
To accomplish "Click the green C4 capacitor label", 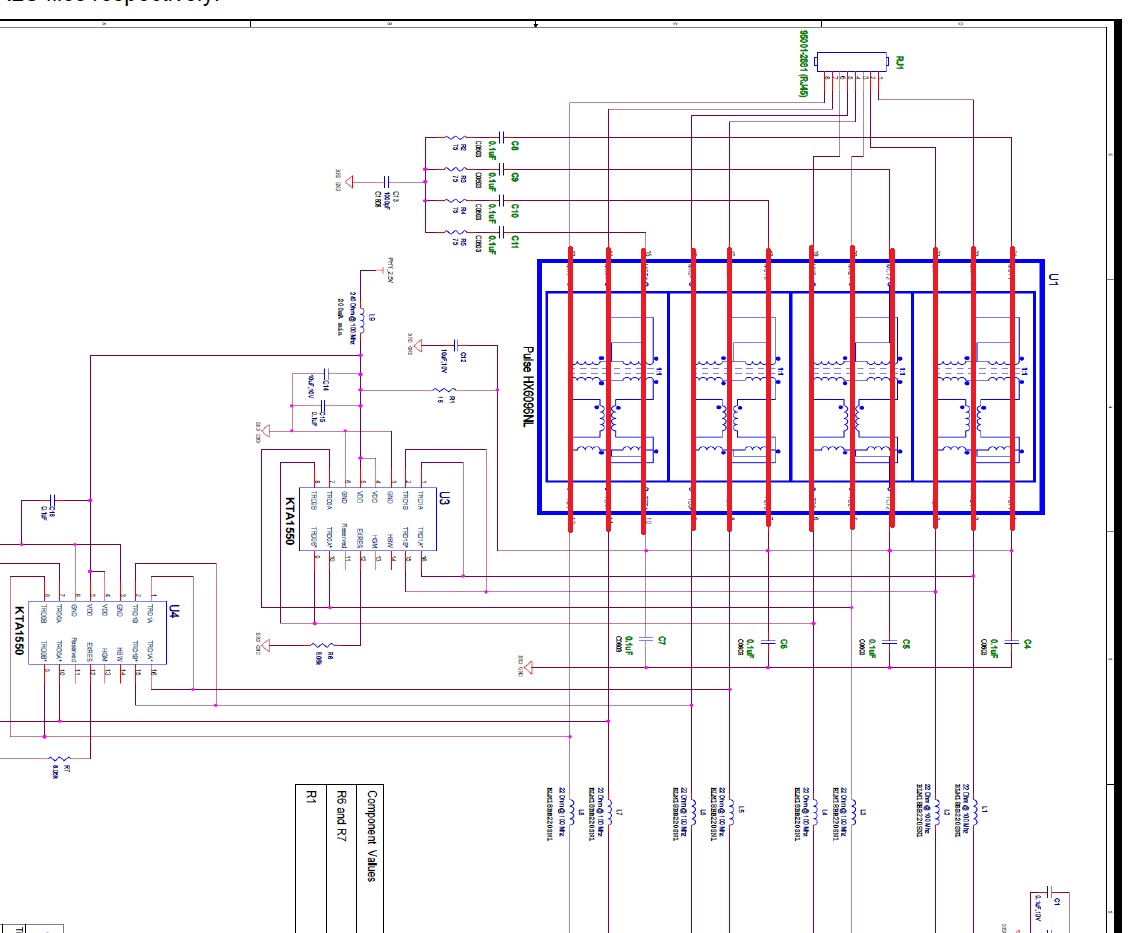I will tap(1027, 644).
